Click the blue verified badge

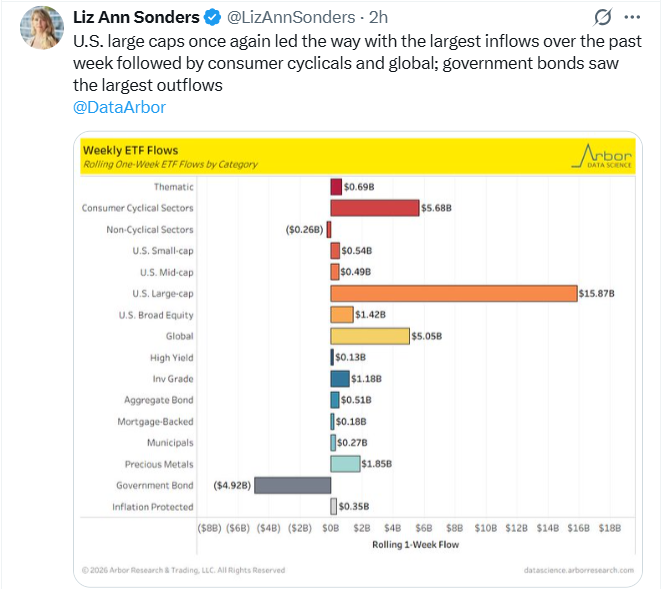[x=213, y=17]
